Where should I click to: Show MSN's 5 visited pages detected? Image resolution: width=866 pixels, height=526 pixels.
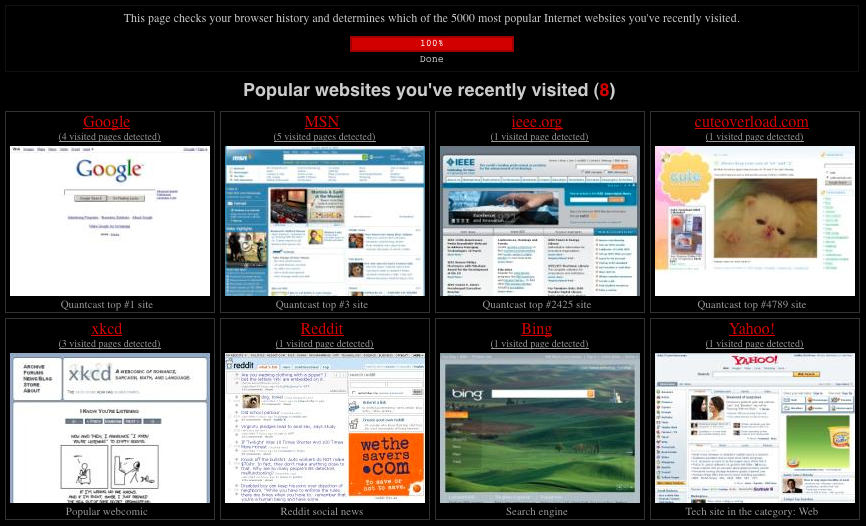click(x=325, y=137)
